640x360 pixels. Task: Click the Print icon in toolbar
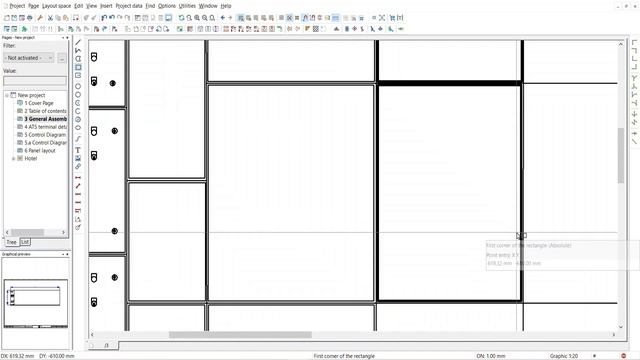point(29,18)
